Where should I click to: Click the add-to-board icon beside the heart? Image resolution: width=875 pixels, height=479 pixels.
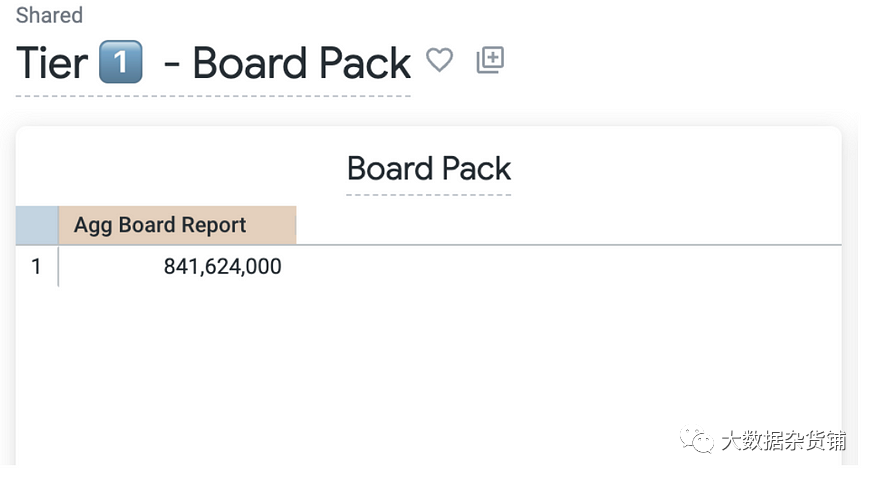pyautogui.click(x=490, y=60)
